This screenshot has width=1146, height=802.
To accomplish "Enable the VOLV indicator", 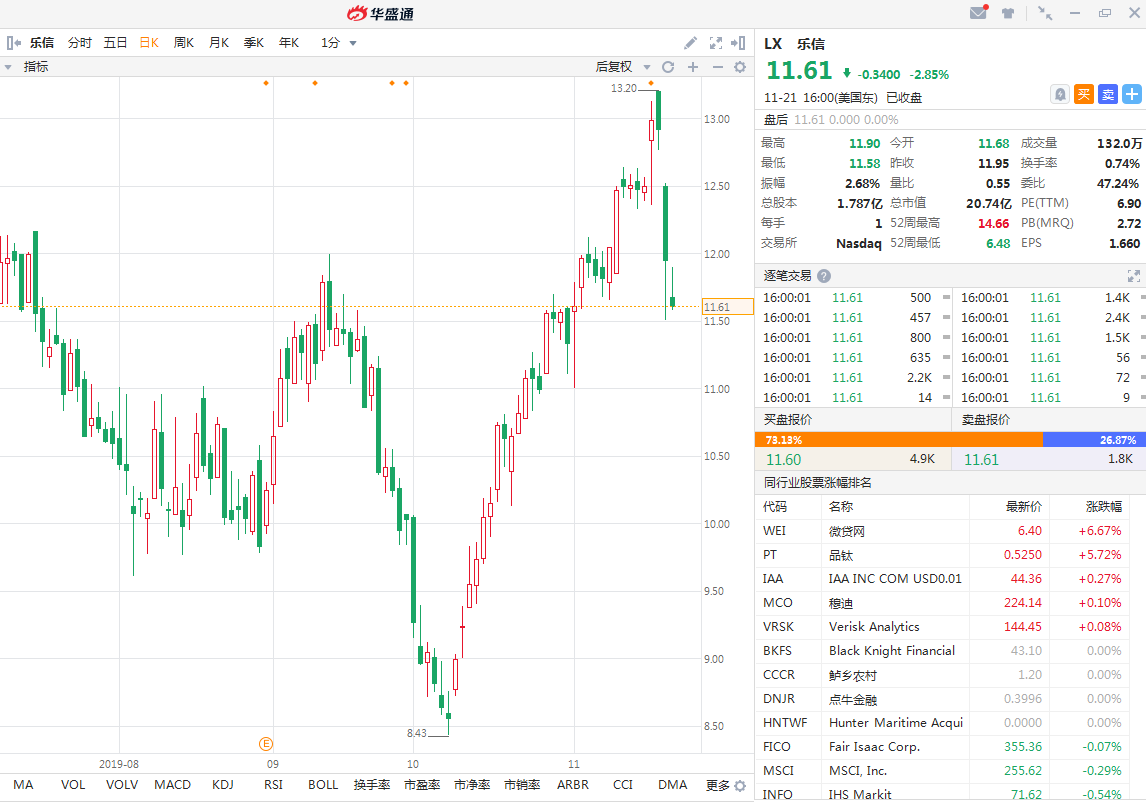I will pos(122,784).
